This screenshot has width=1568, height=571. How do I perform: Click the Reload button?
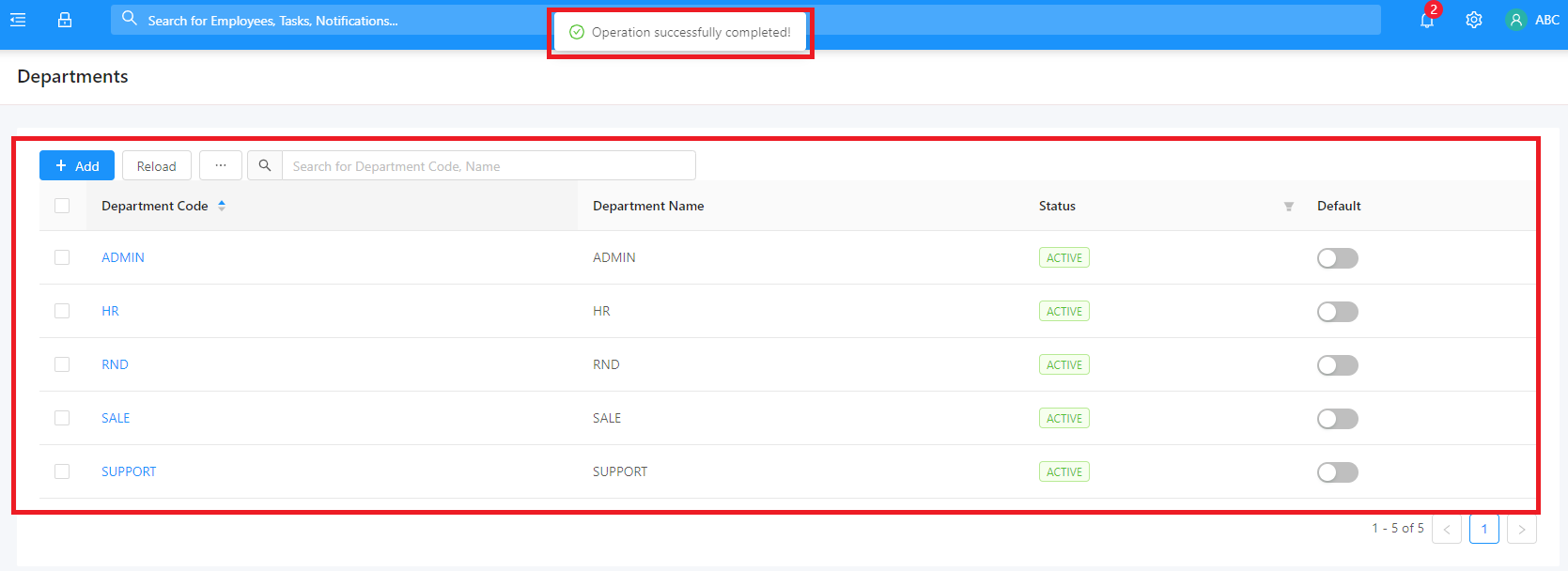click(157, 165)
